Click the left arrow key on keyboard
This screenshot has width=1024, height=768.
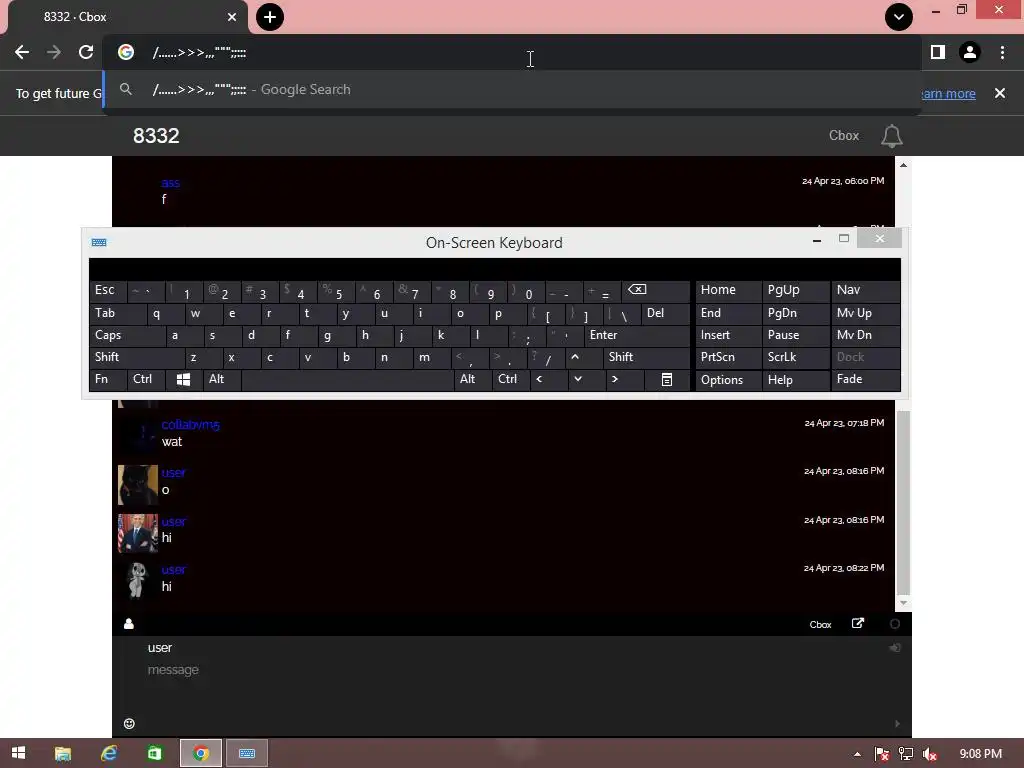tap(539, 379)
